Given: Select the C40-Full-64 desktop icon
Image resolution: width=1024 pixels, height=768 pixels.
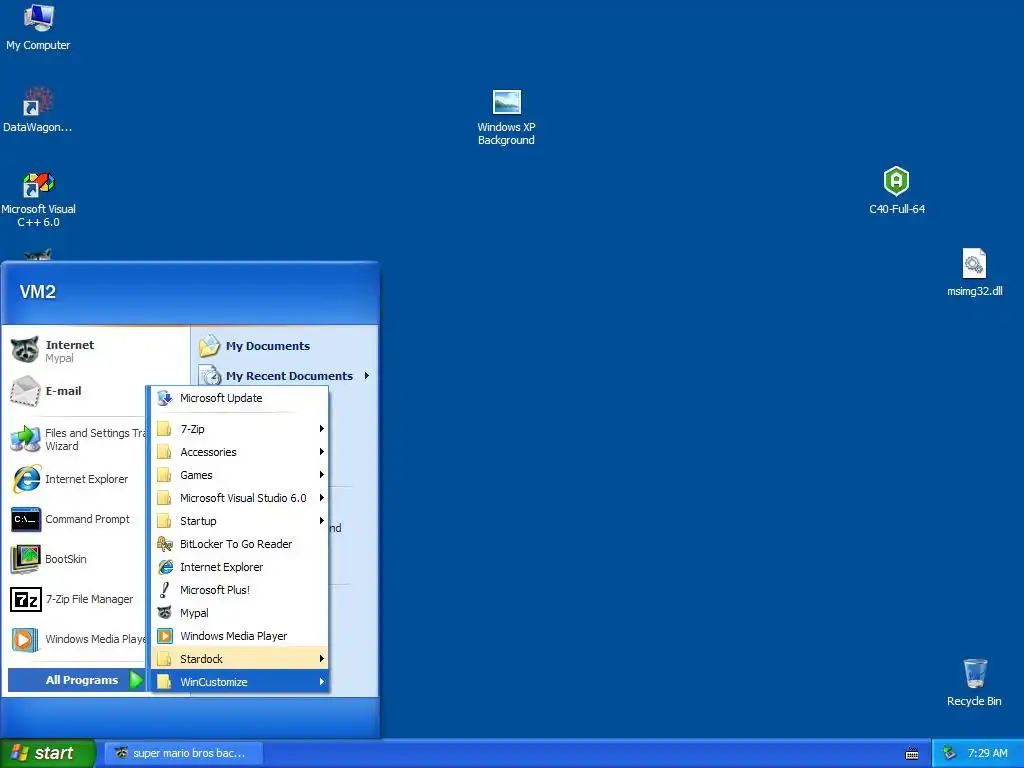Looking at the screenshot, I should pos(897,189).
